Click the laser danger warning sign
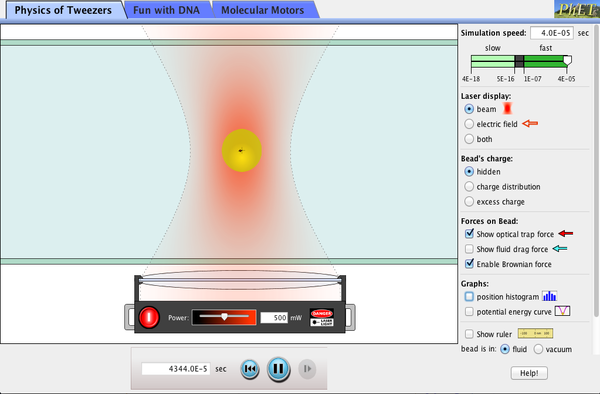Image resolution: width=600 pixels, height=394 pixels. pyautogui.click(x=322, y=317)
